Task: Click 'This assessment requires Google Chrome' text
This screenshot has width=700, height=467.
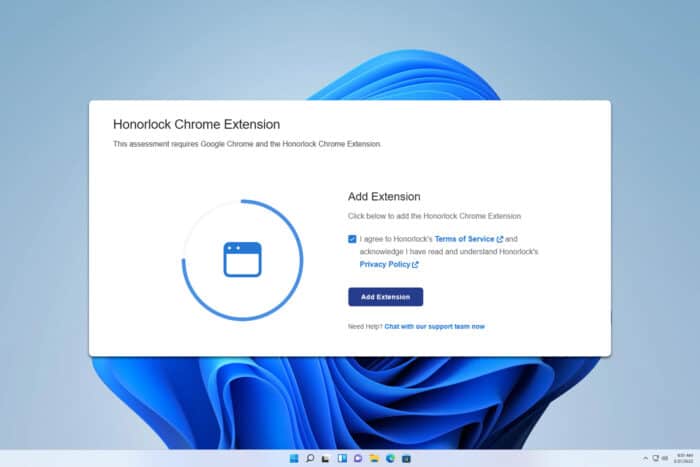Action: tap(183, 144)
